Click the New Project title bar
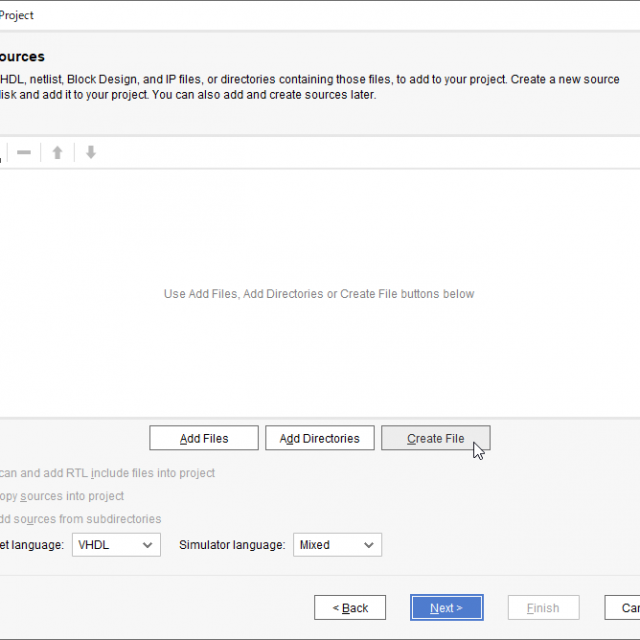This screenshot has width=640, height=640. (x=300, y=15)
